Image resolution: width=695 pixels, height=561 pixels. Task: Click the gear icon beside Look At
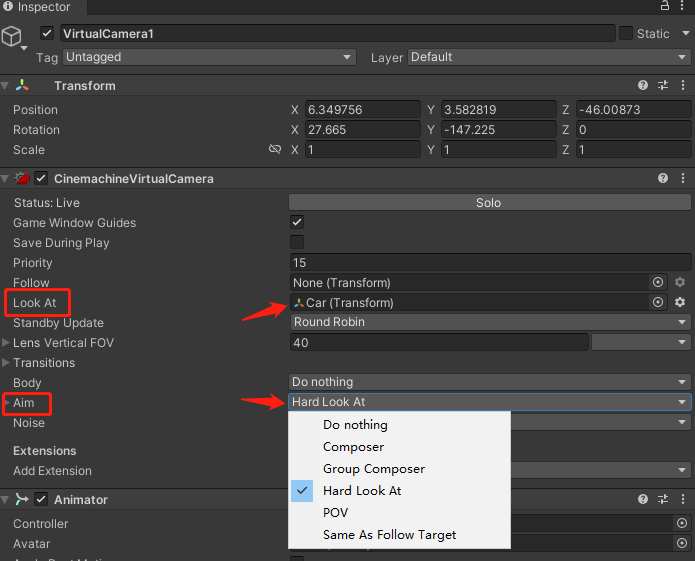(x=680, y=302)
